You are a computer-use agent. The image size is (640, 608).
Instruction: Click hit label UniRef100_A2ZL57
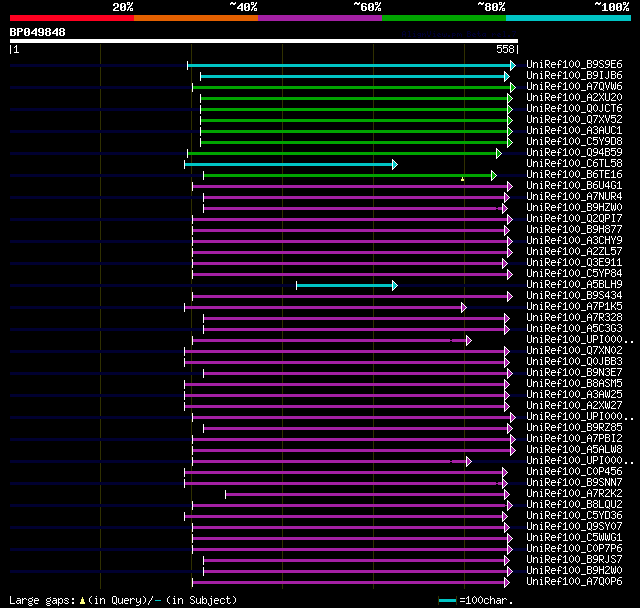coord(574,252)
